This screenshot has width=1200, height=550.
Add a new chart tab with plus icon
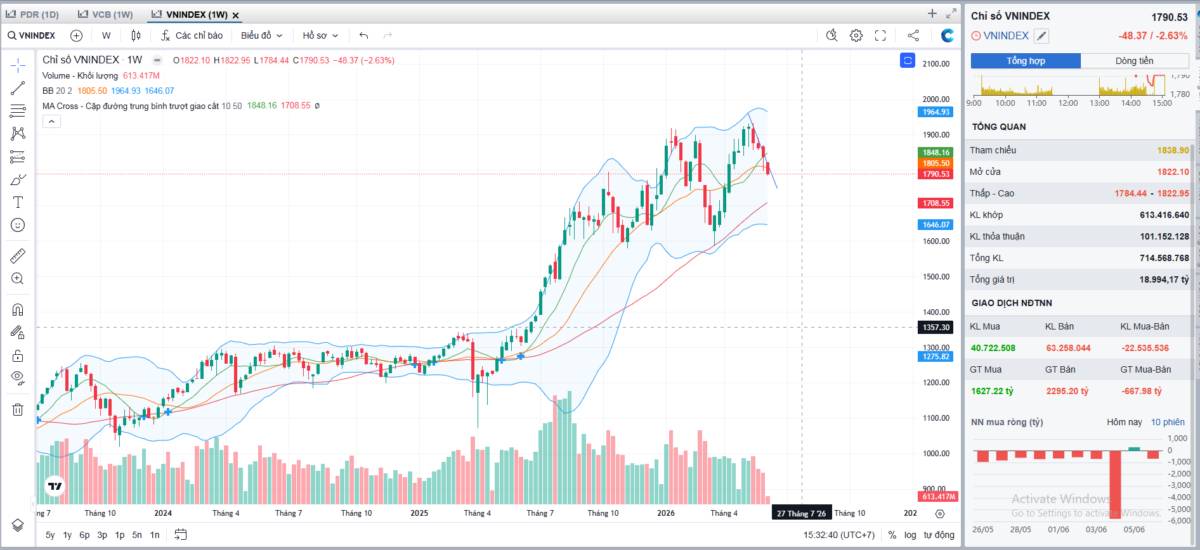(932, 14)
